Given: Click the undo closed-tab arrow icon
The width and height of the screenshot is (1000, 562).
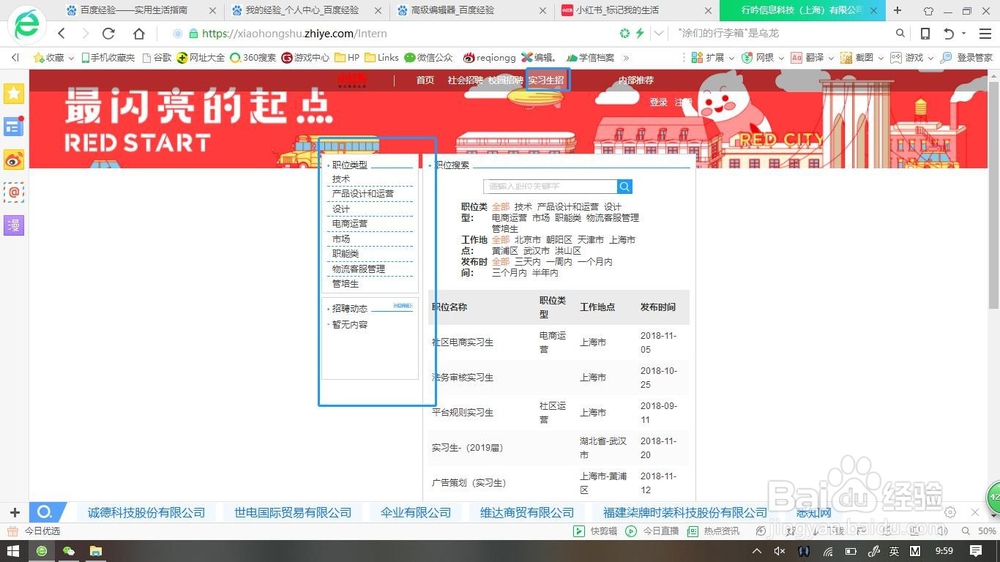Looking at the screenshot, I should (x=949, y=33).
